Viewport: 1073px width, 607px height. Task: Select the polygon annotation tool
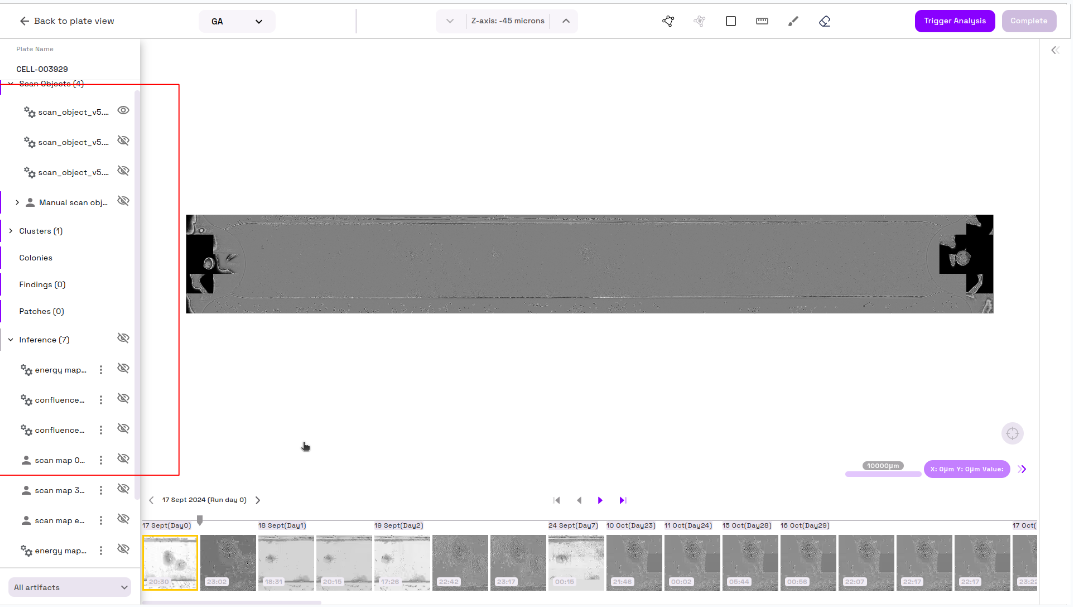(x=668, y=21)
